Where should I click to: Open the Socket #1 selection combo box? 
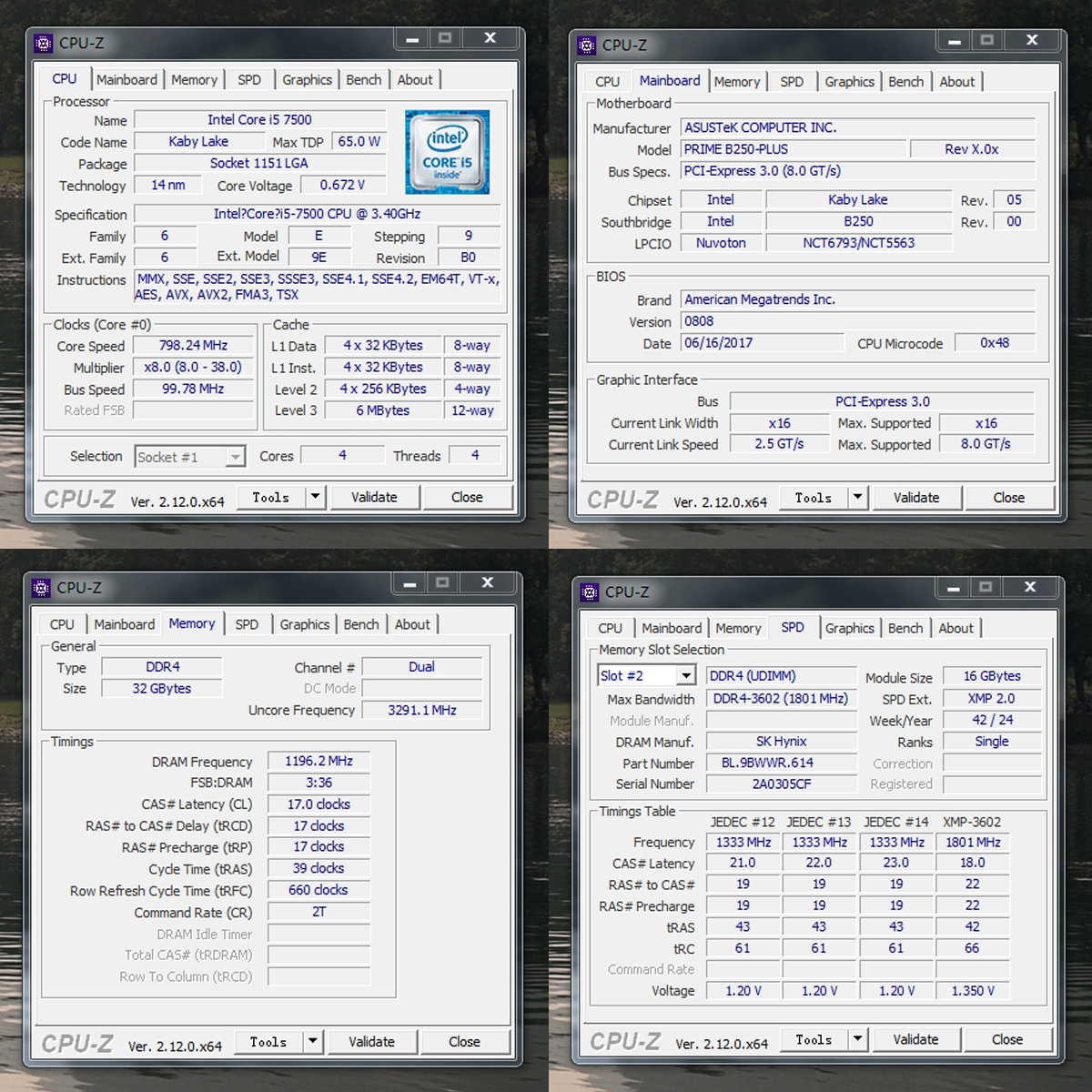[235, 457]
